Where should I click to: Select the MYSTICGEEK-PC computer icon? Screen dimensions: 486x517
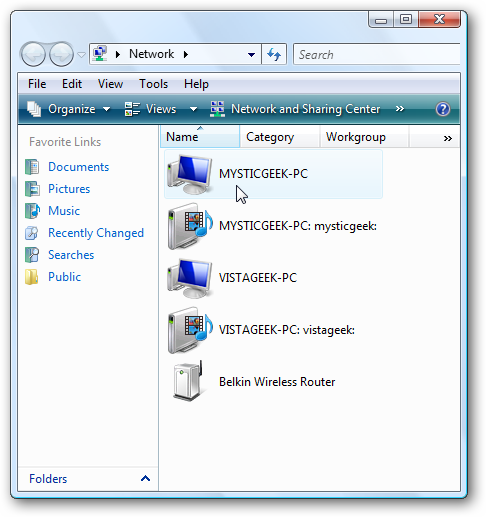190,174
